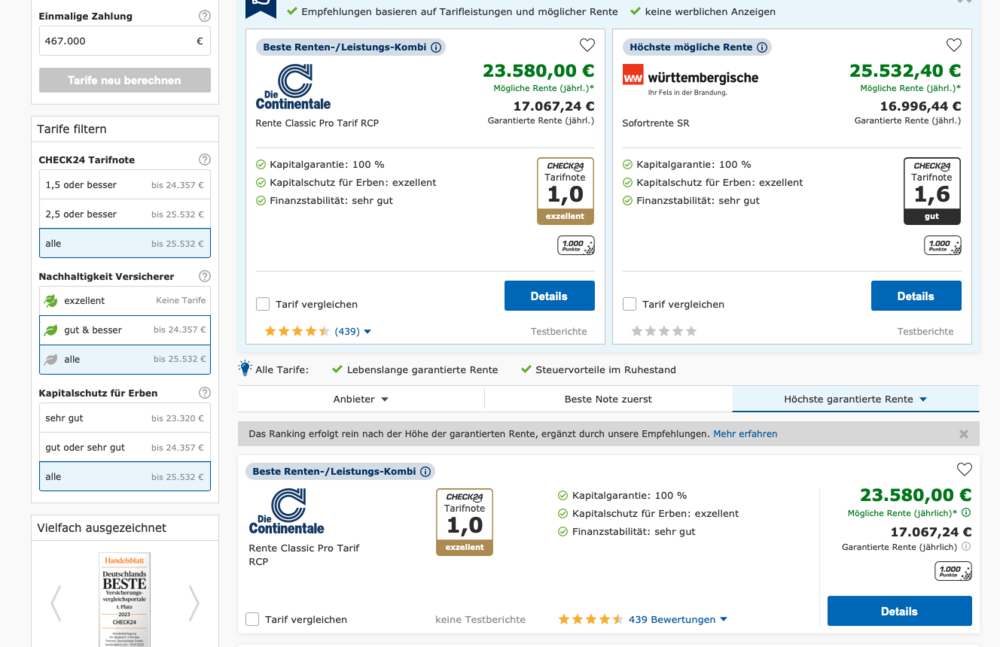Click help icon for Kapitalschutz für Erben
Viewport: 1000px width, 647px height.
205,393
